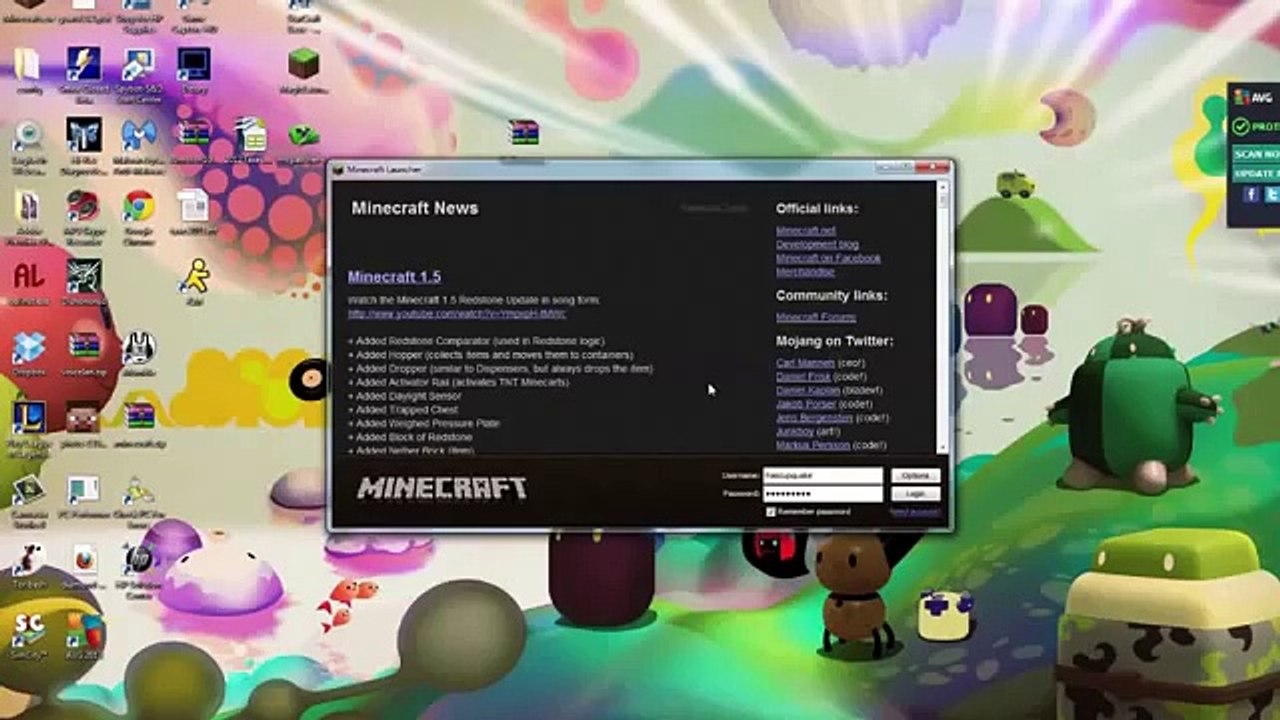Screen dimensions: 1280x720
Task: Toggle the Remember password checkbox
Action: tap(770, 512)
